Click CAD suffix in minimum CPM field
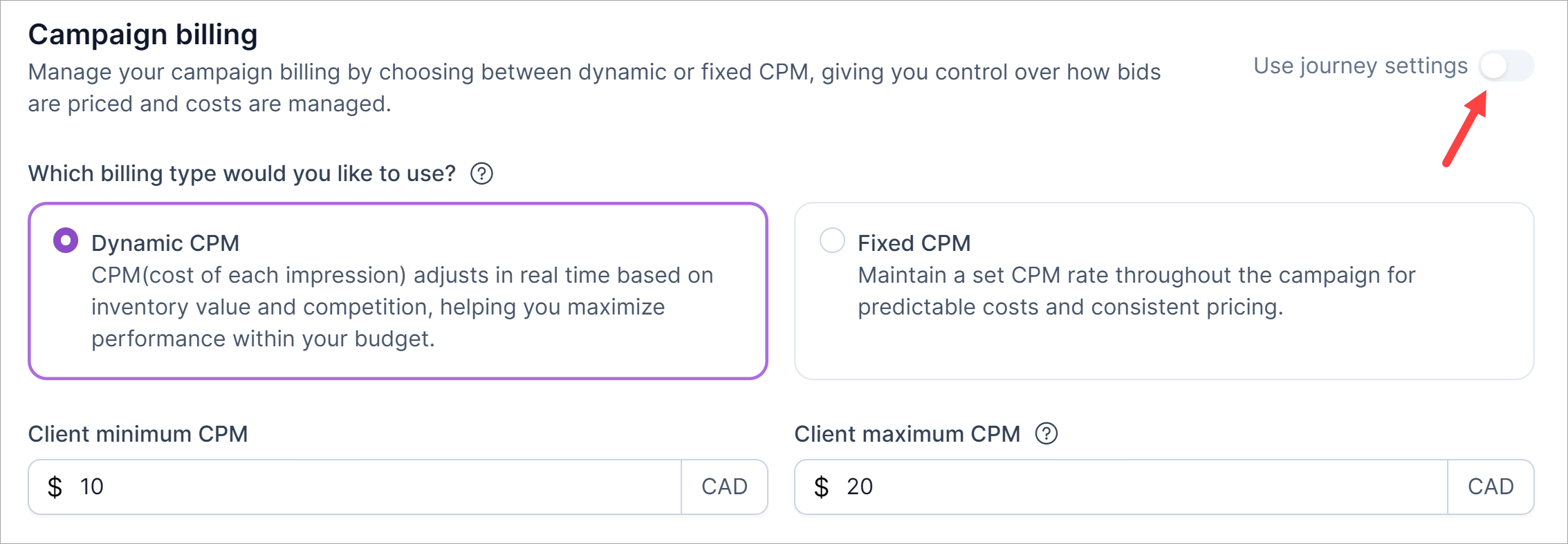The height and width of the screenshot is (544, 1568). 724,487
